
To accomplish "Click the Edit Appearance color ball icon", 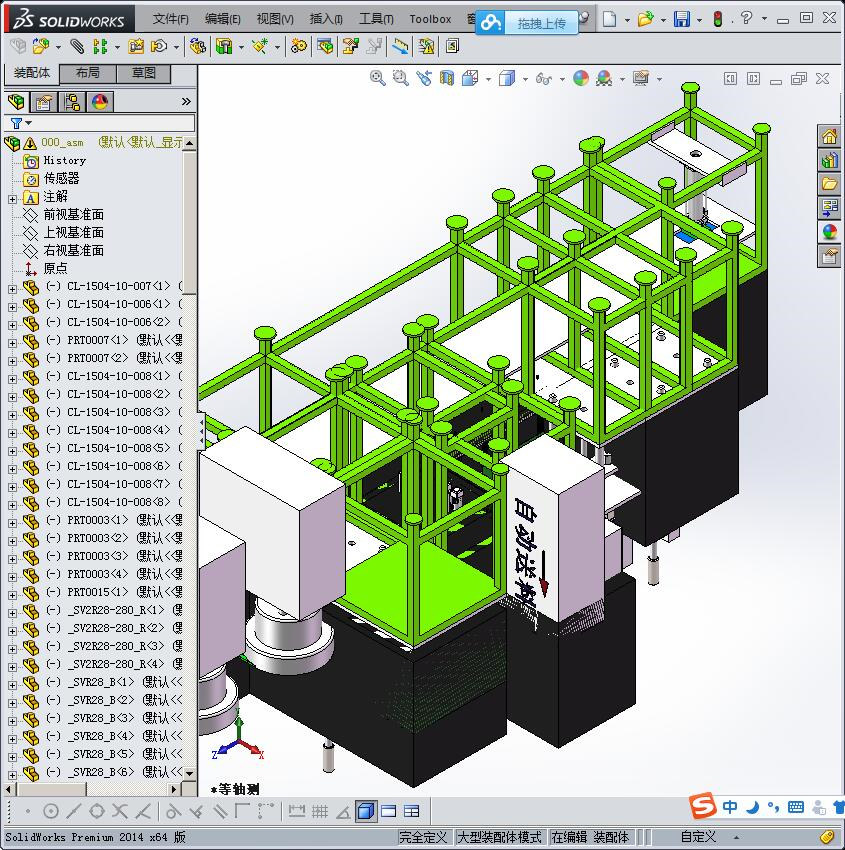I will [x=580, y=79].
